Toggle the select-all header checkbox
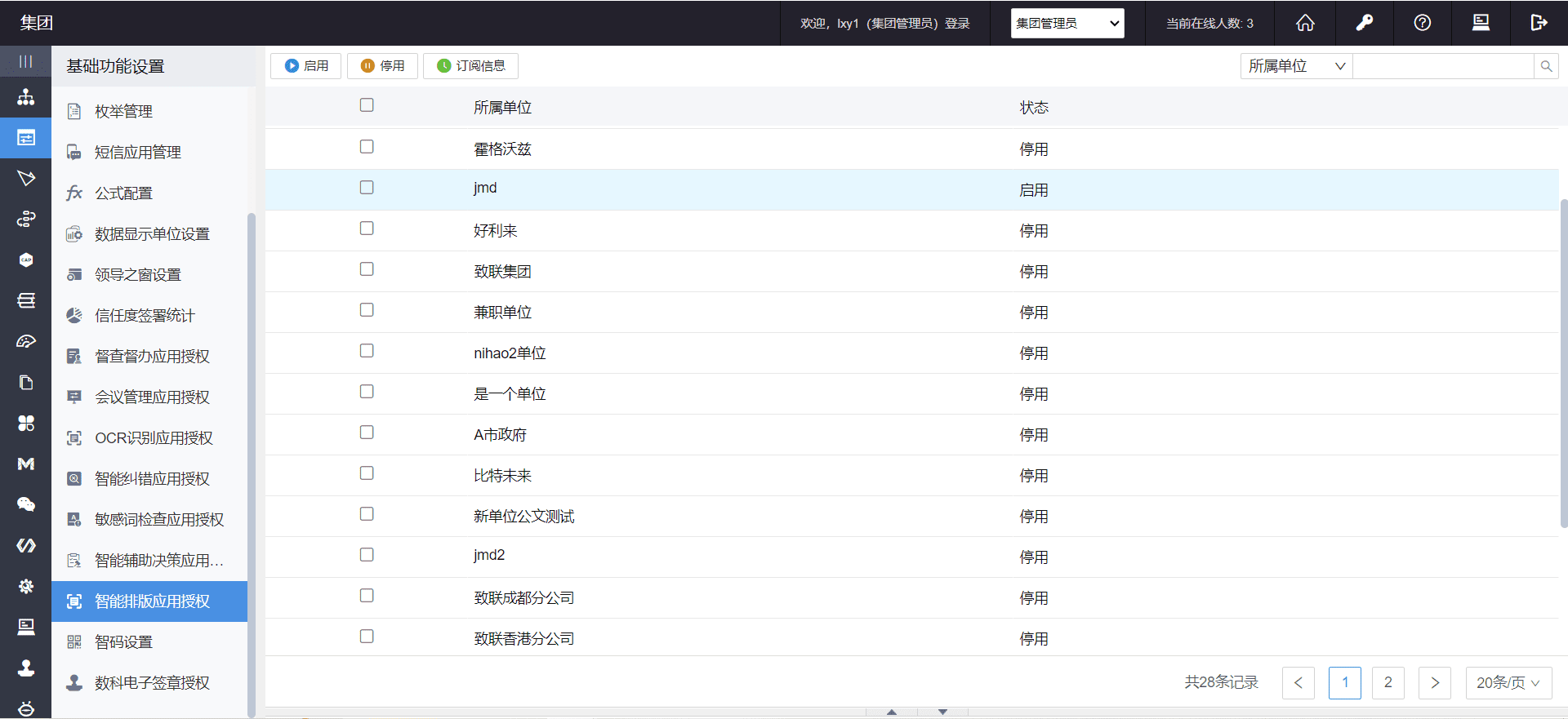This screenshot has width=1568, height=719. coord(367,105)
